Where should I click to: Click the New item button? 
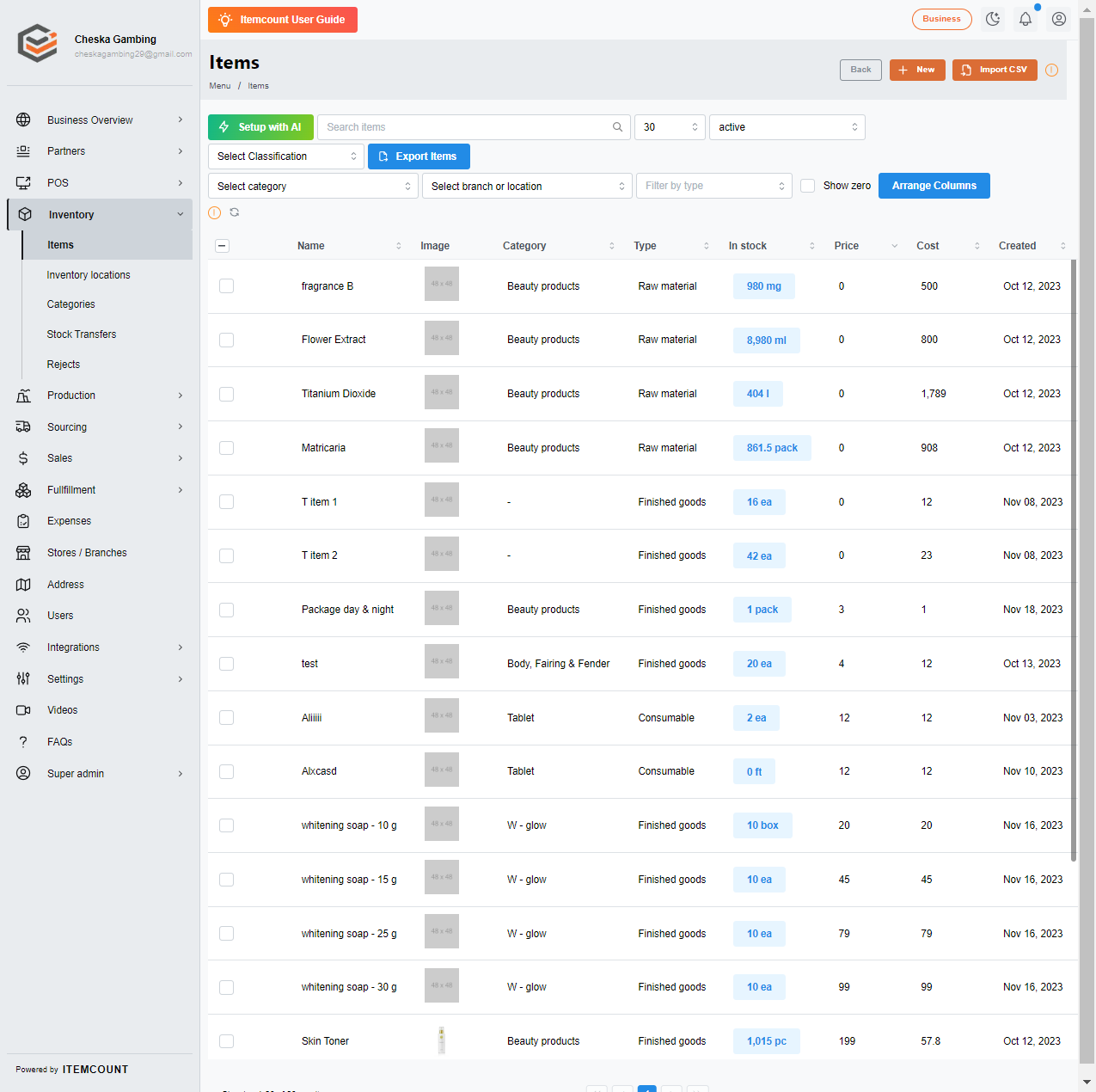click(917, 70)
